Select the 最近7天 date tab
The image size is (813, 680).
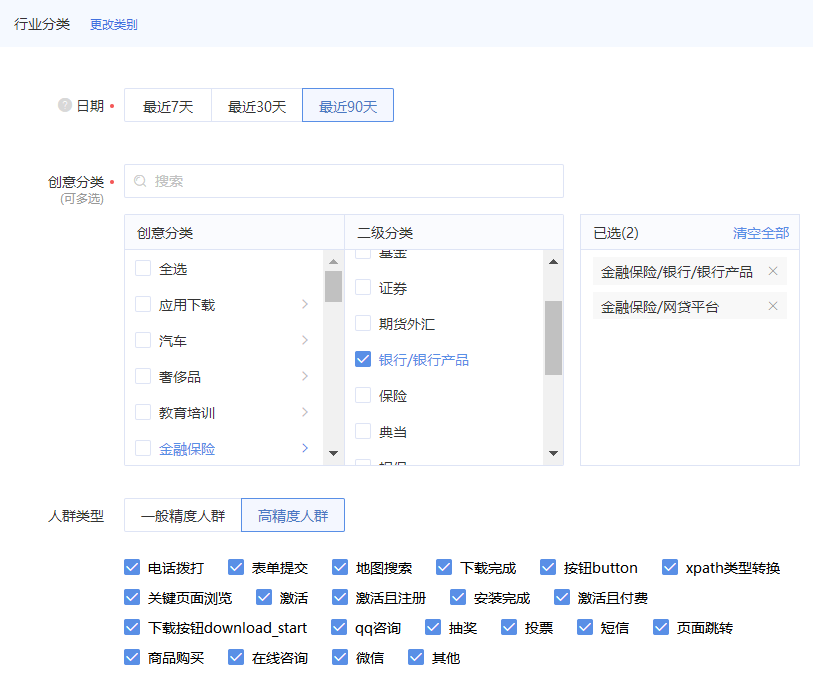(168, 105)
